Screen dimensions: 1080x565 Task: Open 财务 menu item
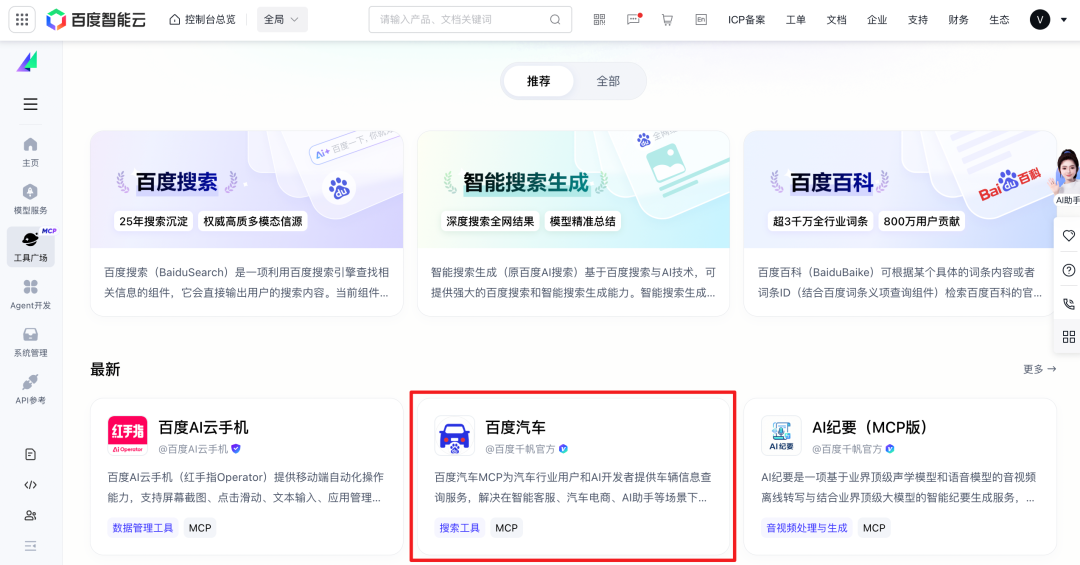pos(958,19)
